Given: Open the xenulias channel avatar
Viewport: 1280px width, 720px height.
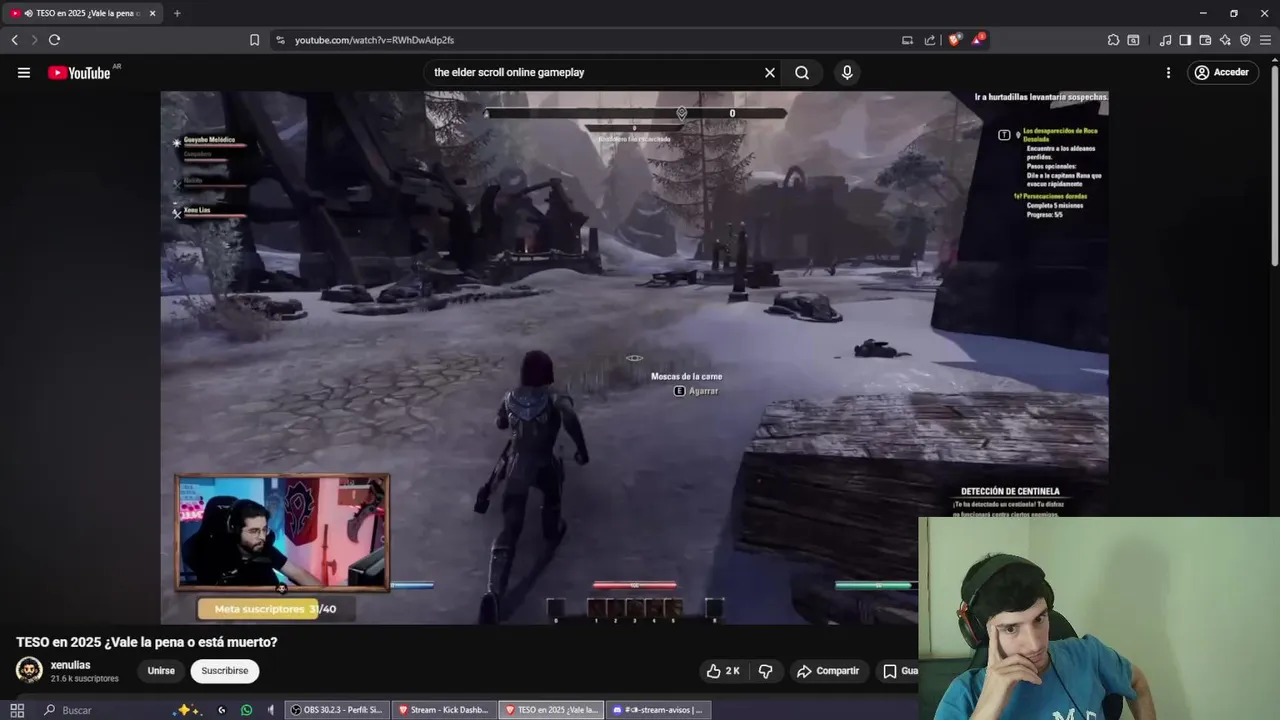Looking at the screenshot, I should [29, 670].
